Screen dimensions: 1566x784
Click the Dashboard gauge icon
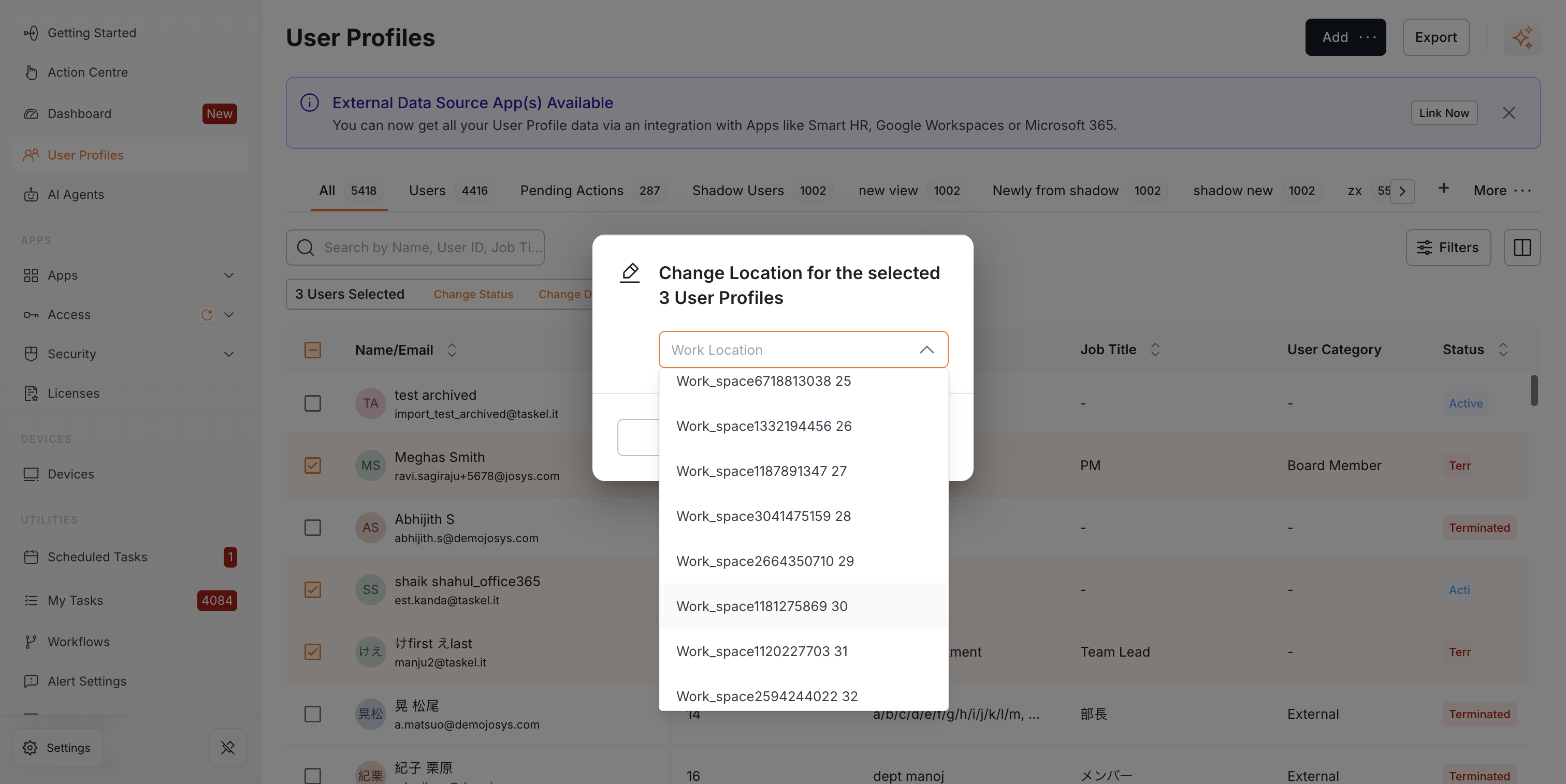(31, 113)
